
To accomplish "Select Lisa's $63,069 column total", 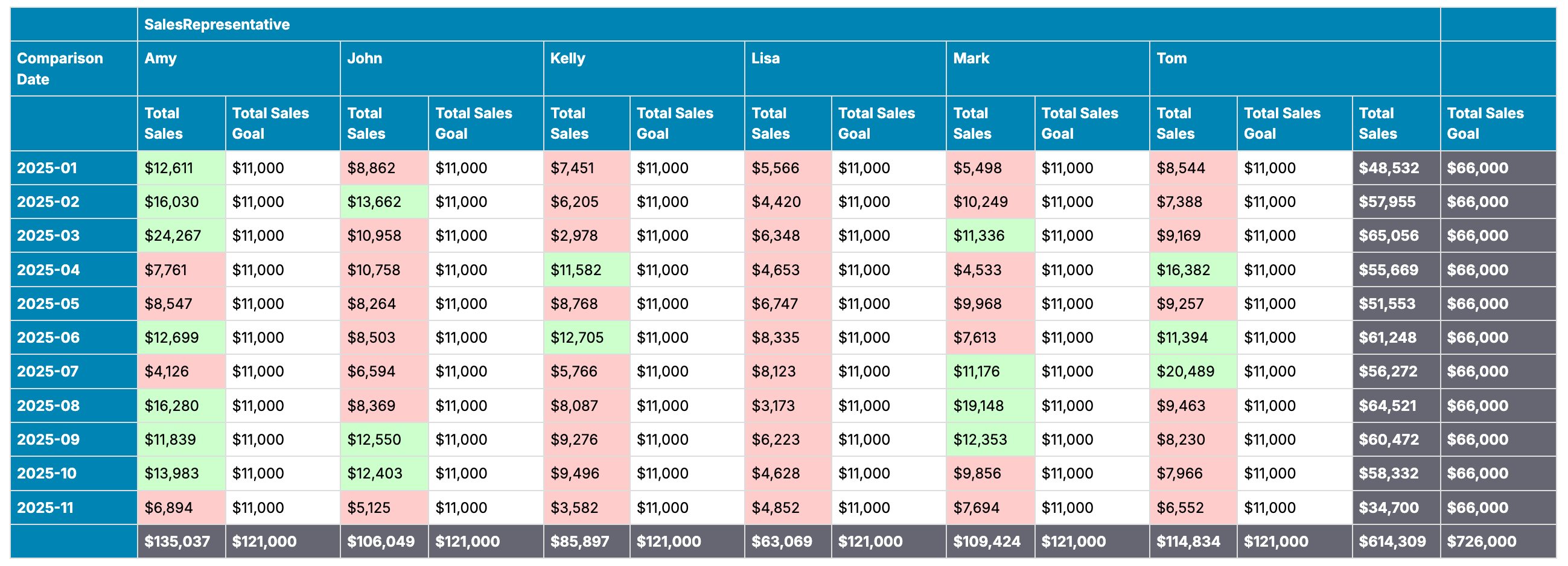I will point(782,541).
